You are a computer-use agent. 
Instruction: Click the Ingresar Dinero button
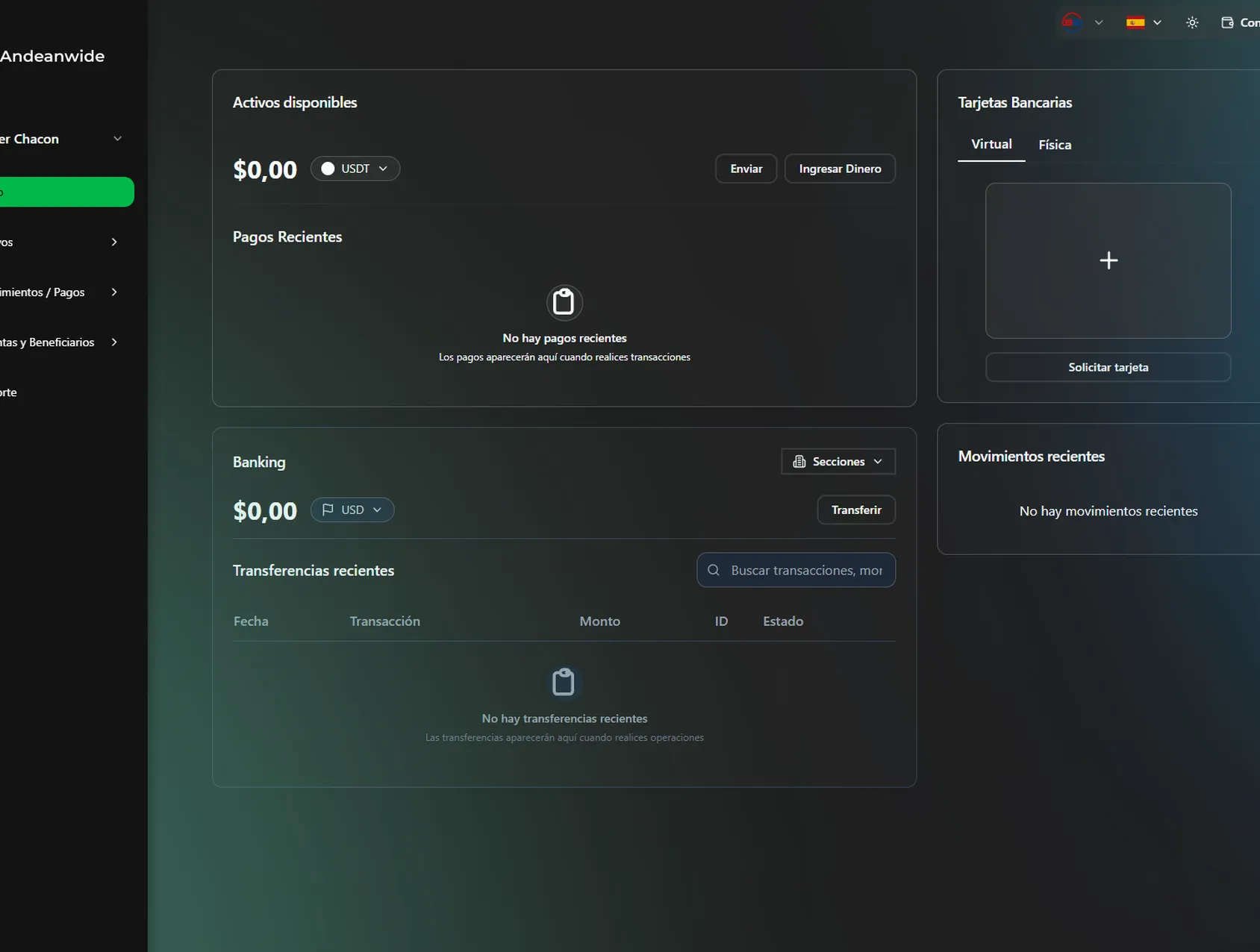pos(840,169)
